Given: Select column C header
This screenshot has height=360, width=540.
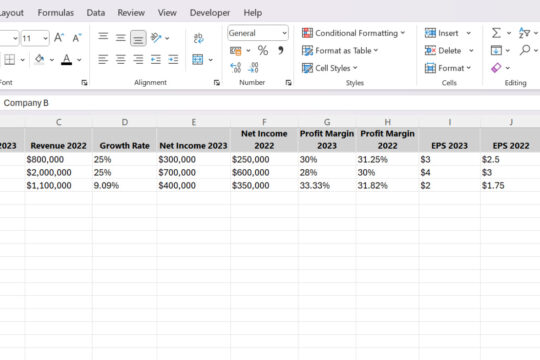Looking at the screenshot, I should (59, 122).
